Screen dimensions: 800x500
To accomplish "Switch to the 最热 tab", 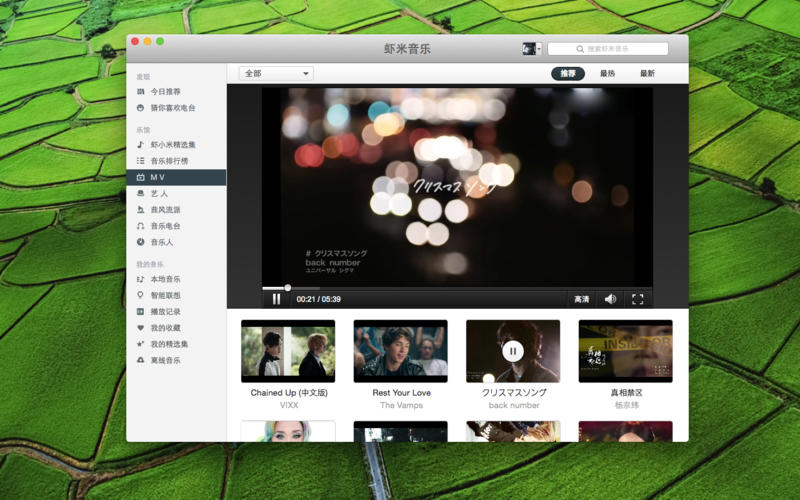I will coord(607,73).
